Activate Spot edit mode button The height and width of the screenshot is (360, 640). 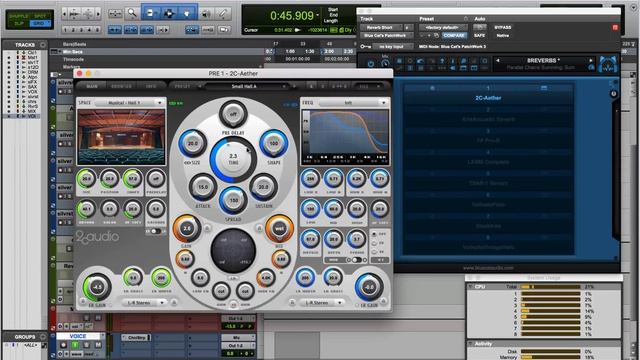[x=40, y=16]
